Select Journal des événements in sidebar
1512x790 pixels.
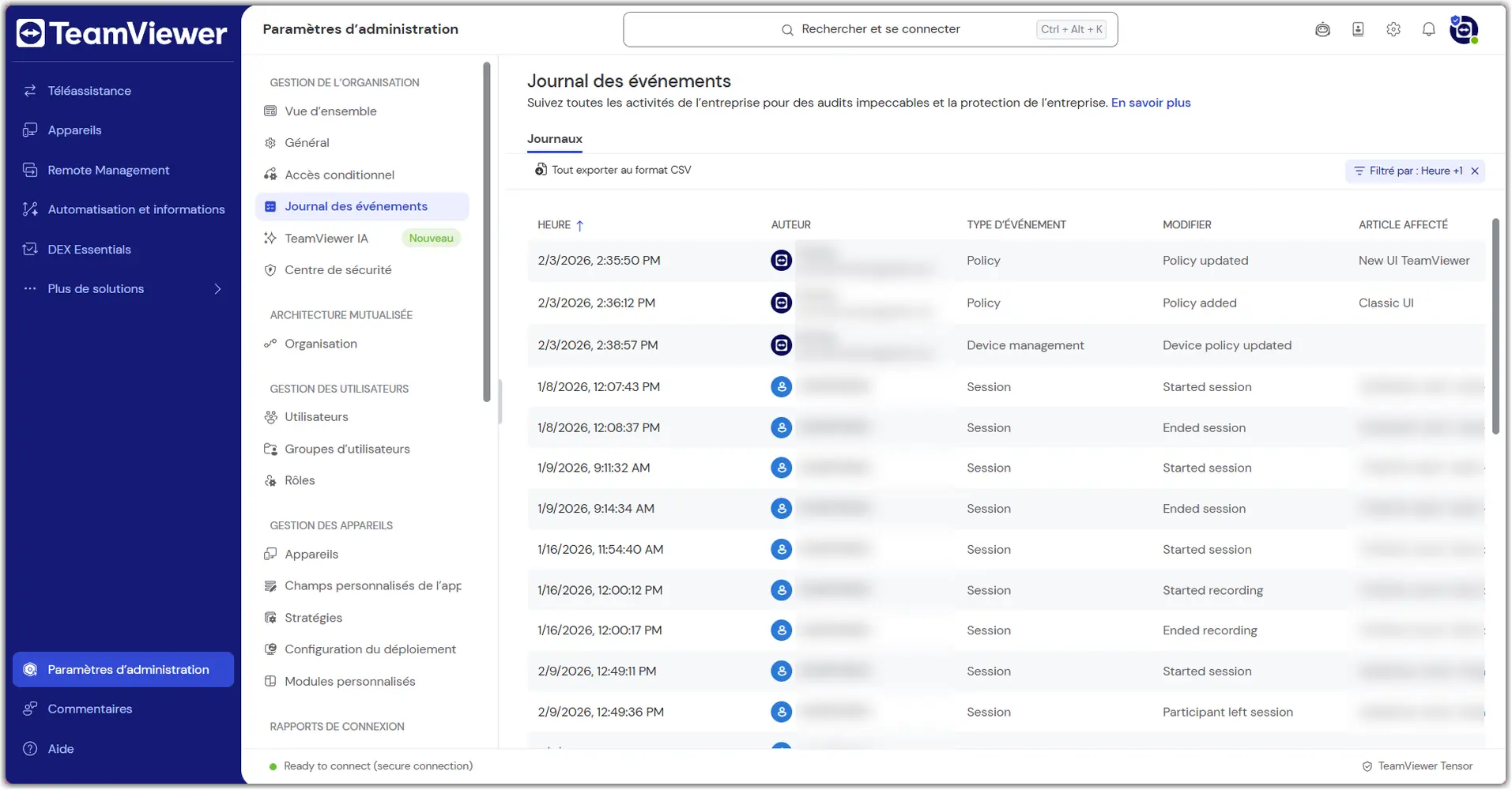click(362, 206)
